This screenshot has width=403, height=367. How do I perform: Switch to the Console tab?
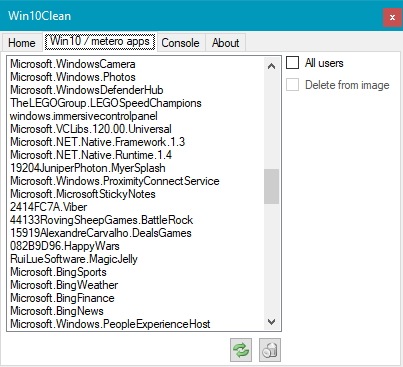click(x=181, y=43)
